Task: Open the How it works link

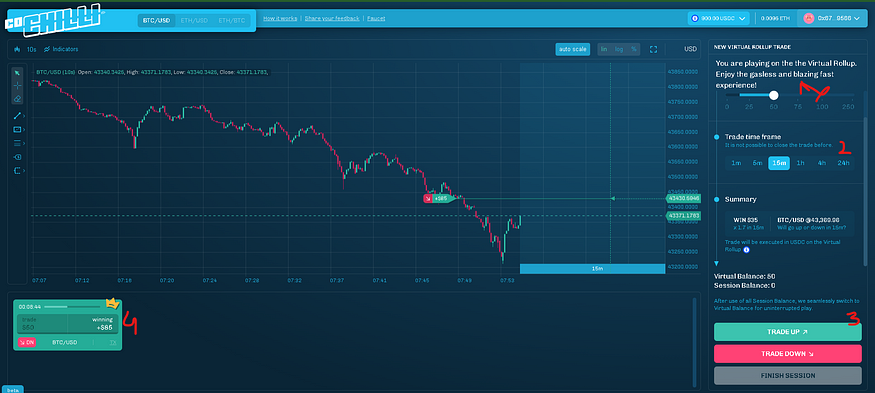Action: (281, 18)
